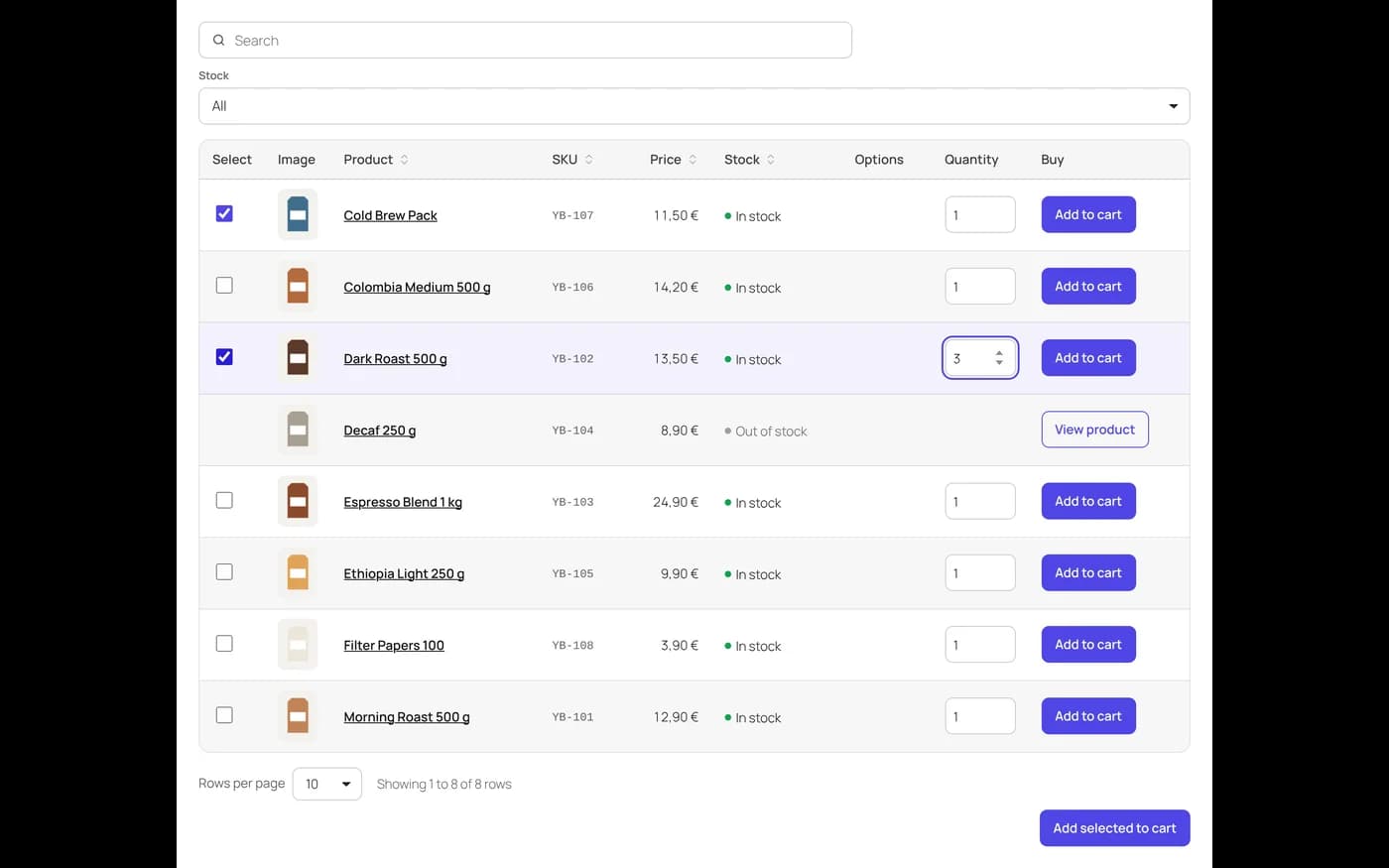Uncheck the Cold Brew Pack checkbox
This screenshot has height=868, width=1389.
224,213
